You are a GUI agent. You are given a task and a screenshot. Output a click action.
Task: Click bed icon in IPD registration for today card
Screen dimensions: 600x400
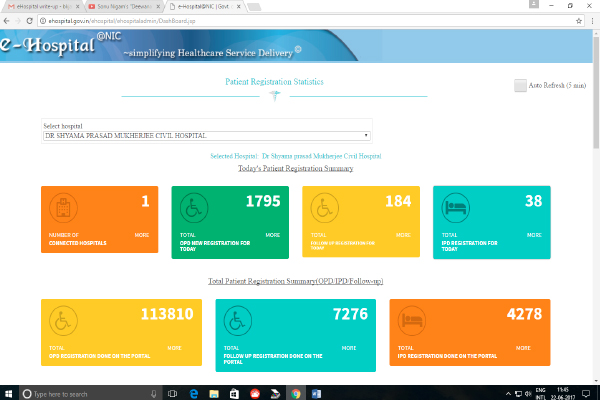pos(455,208)
